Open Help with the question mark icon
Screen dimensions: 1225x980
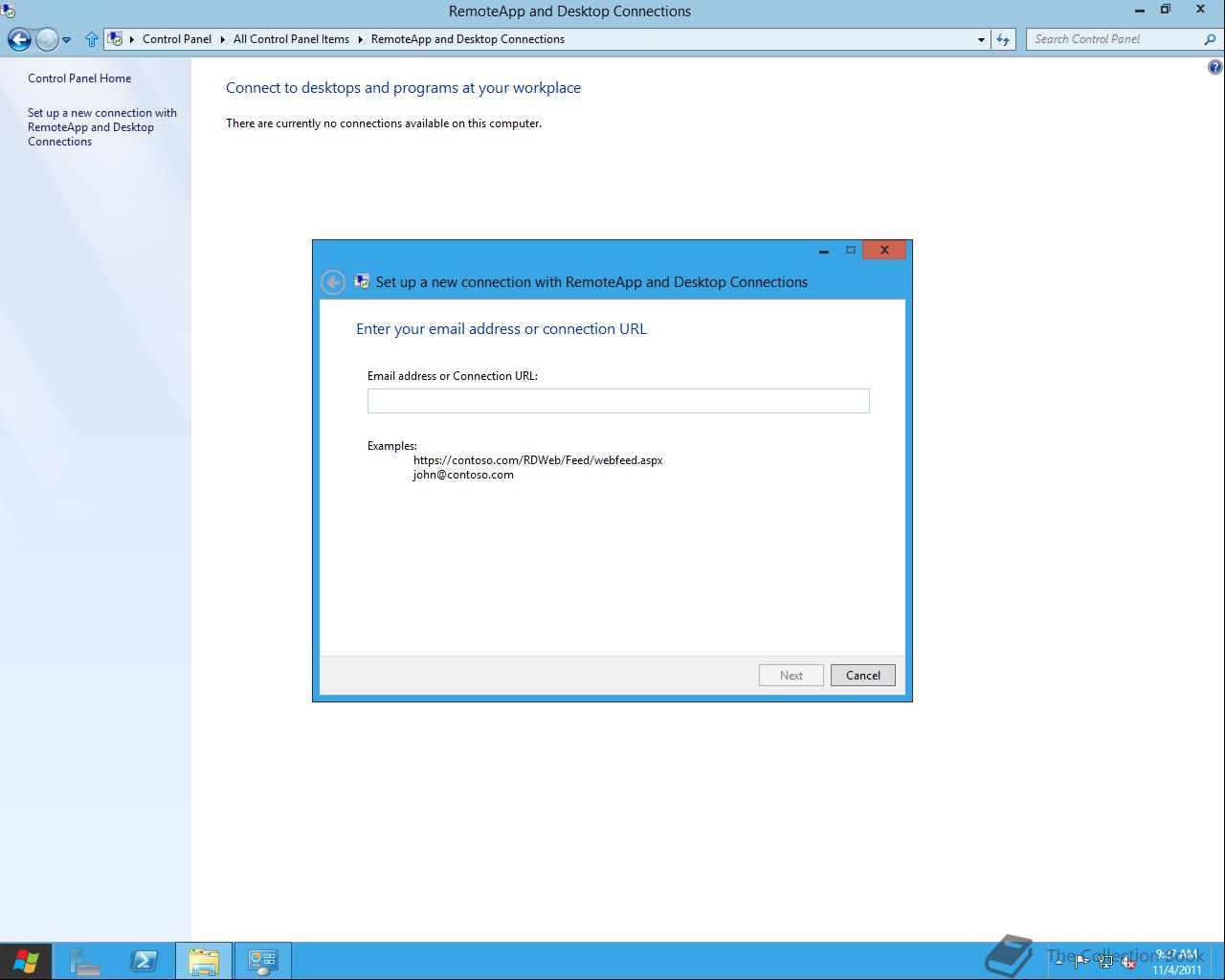coord(1214,67)
